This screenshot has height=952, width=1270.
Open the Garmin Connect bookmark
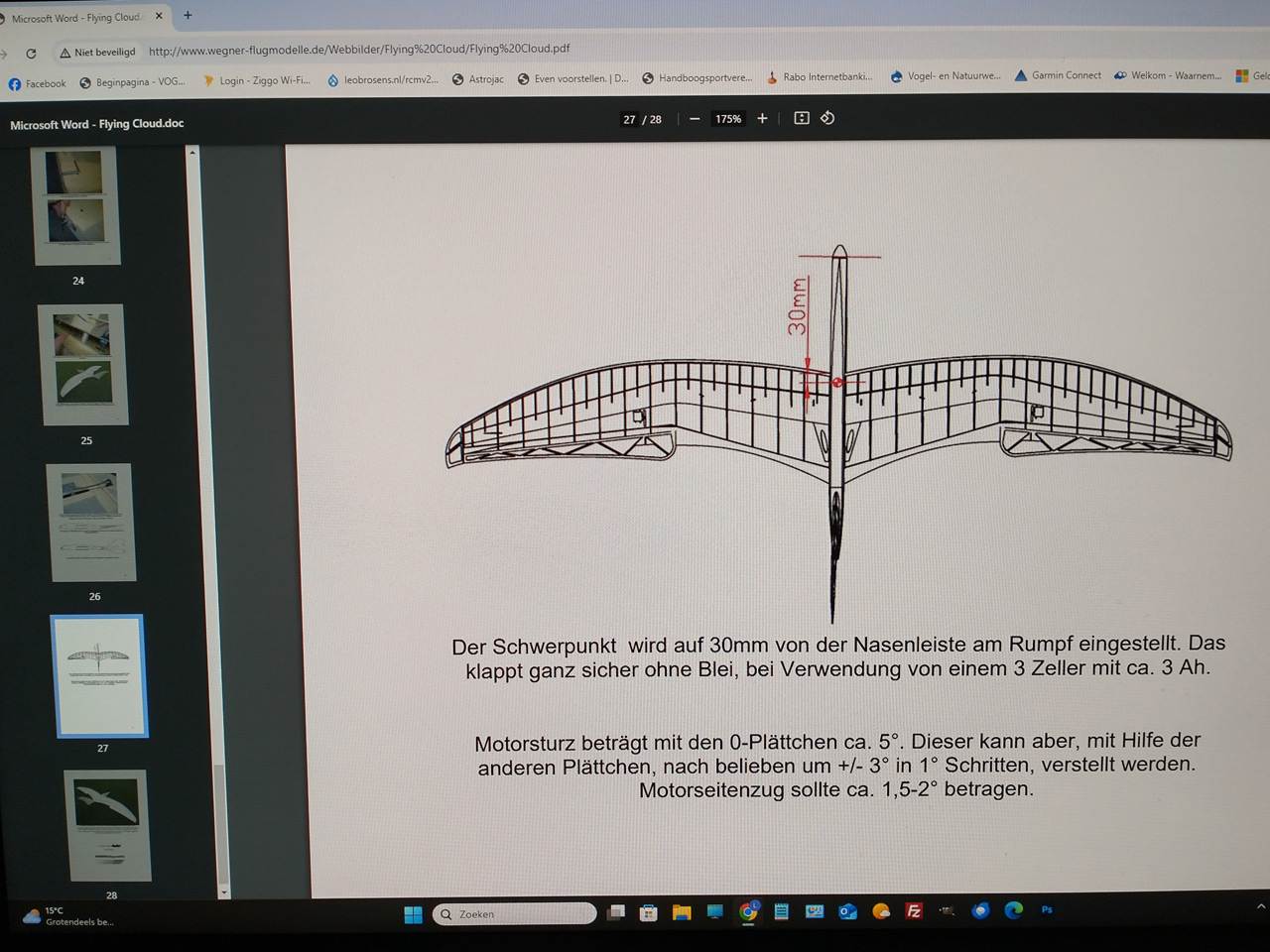1058,75
